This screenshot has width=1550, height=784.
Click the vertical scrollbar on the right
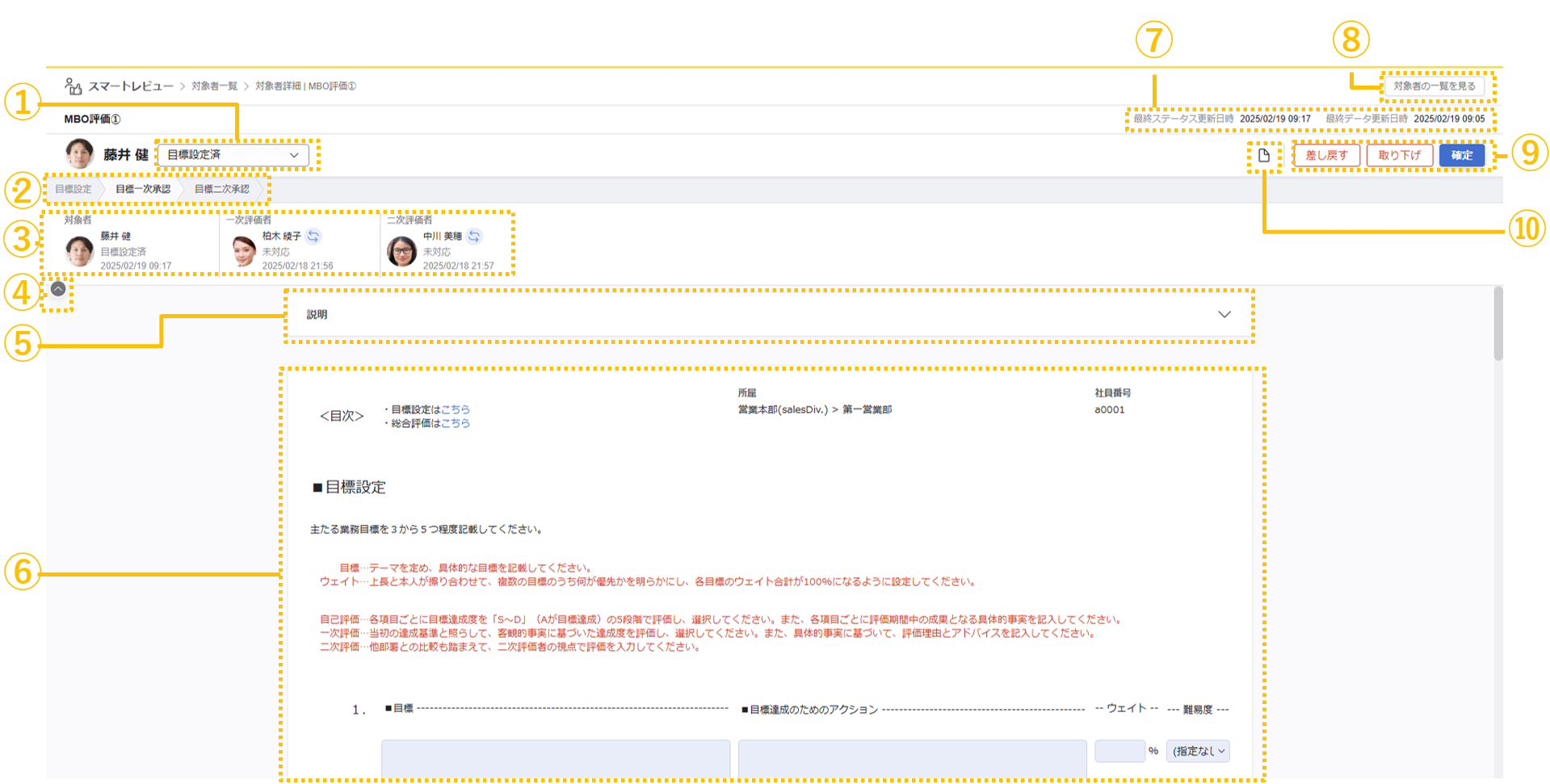point(1498,325)
